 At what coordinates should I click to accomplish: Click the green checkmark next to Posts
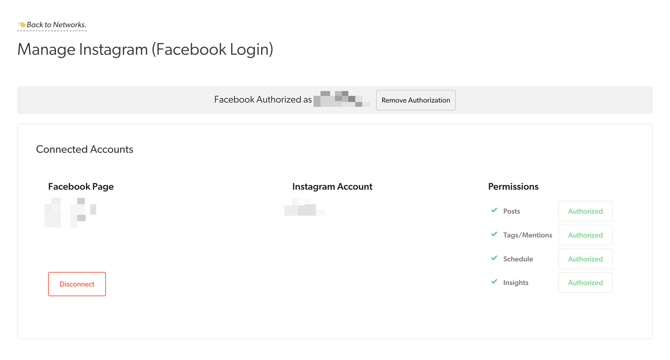pyautogui.click(x=494, y=210)
